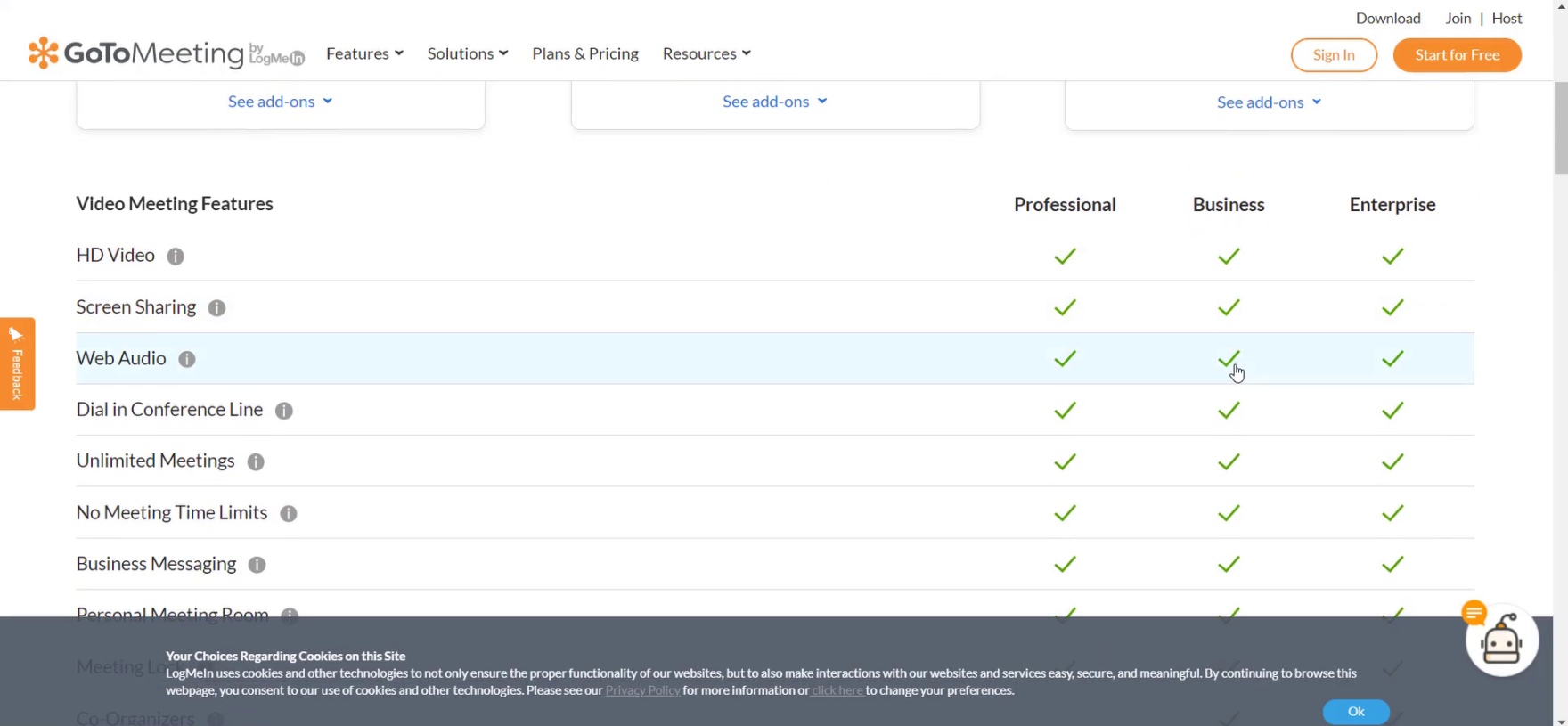1568x726 pixels.
Task: Expand the Features navigation dropdown
Action: pyautogui.click(x=364, y=53)
